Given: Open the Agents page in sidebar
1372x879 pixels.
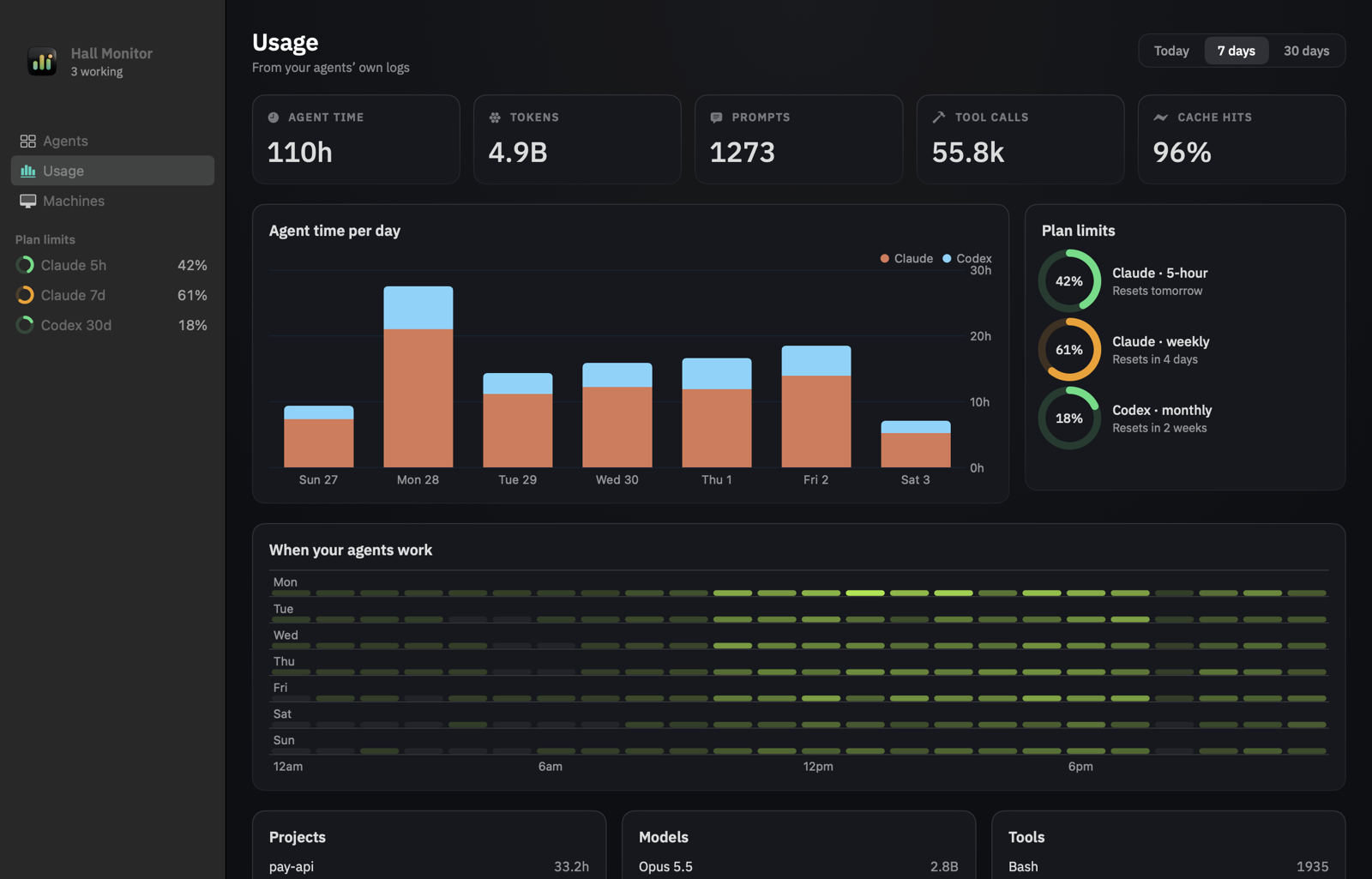Looking at the screenshot, I should [112, 141].
